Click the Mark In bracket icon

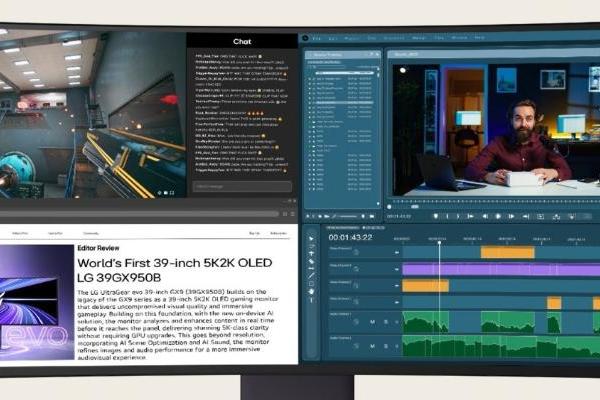447,216
